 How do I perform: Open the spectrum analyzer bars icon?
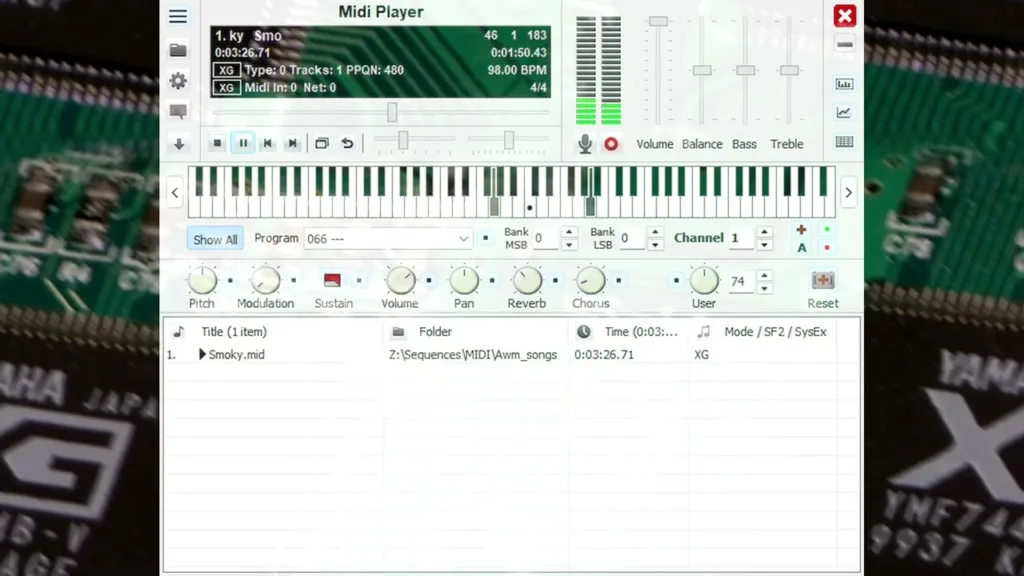tap(844, 84)
